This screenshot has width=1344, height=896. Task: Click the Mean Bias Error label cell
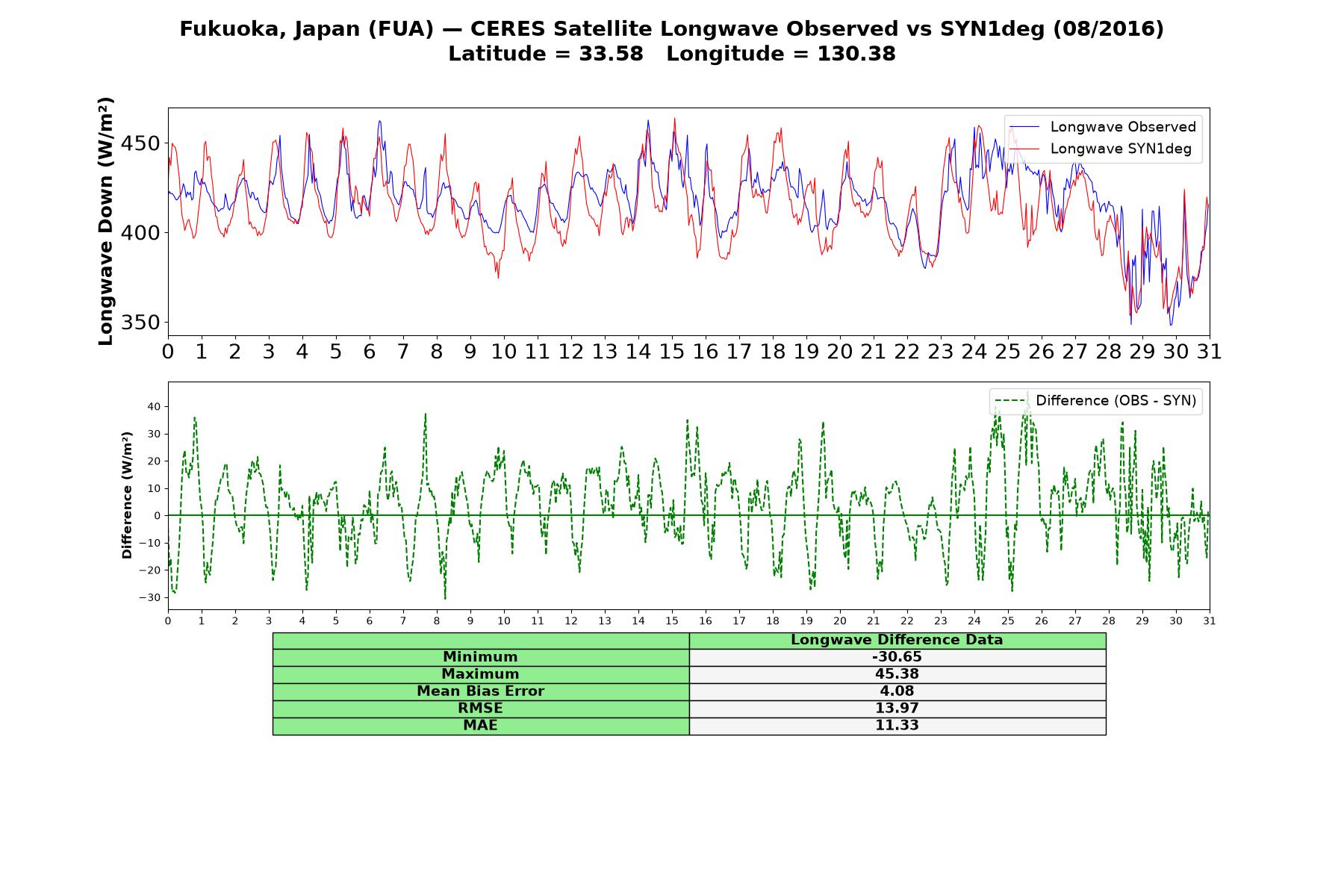[x=481, y=691]
